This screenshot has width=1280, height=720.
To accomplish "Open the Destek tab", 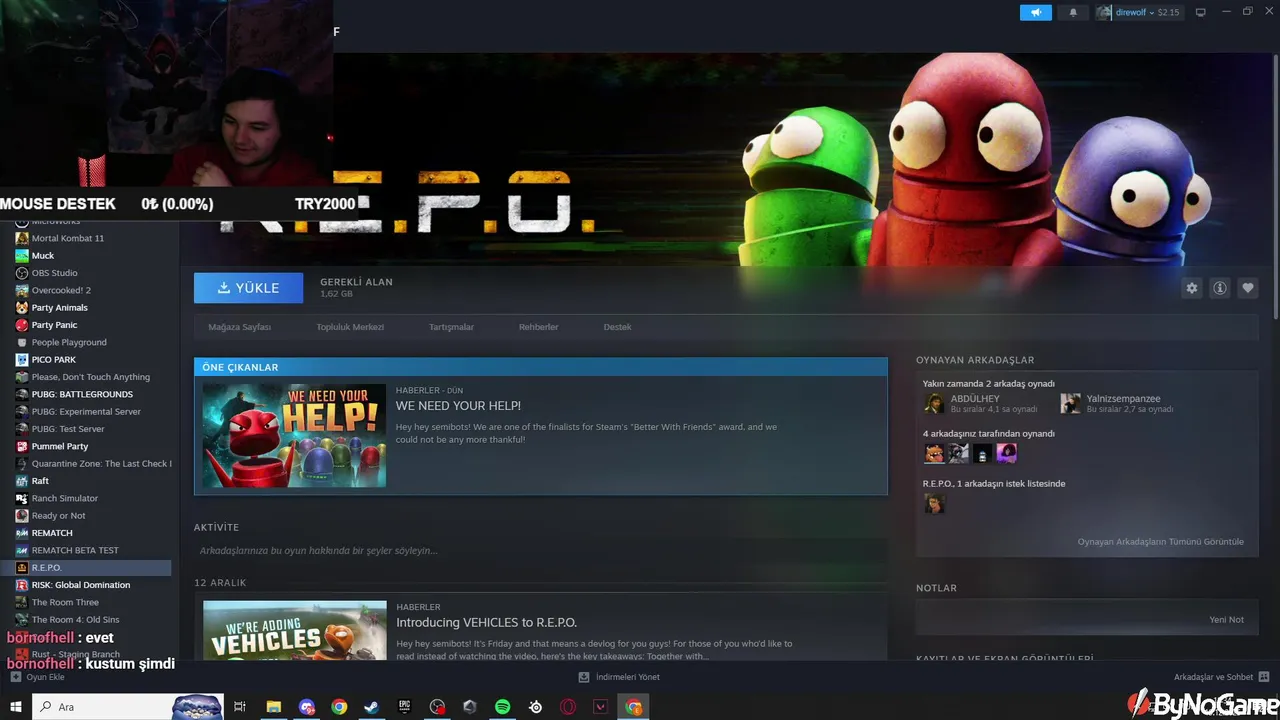I will 617,327.
